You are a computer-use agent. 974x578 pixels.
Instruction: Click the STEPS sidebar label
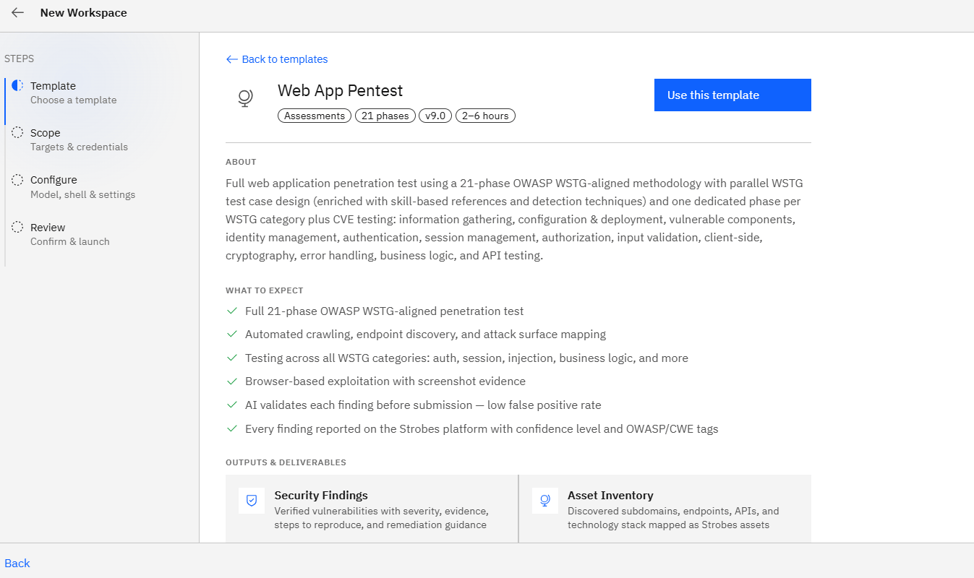pyautogui.click(x=19, y=58)
